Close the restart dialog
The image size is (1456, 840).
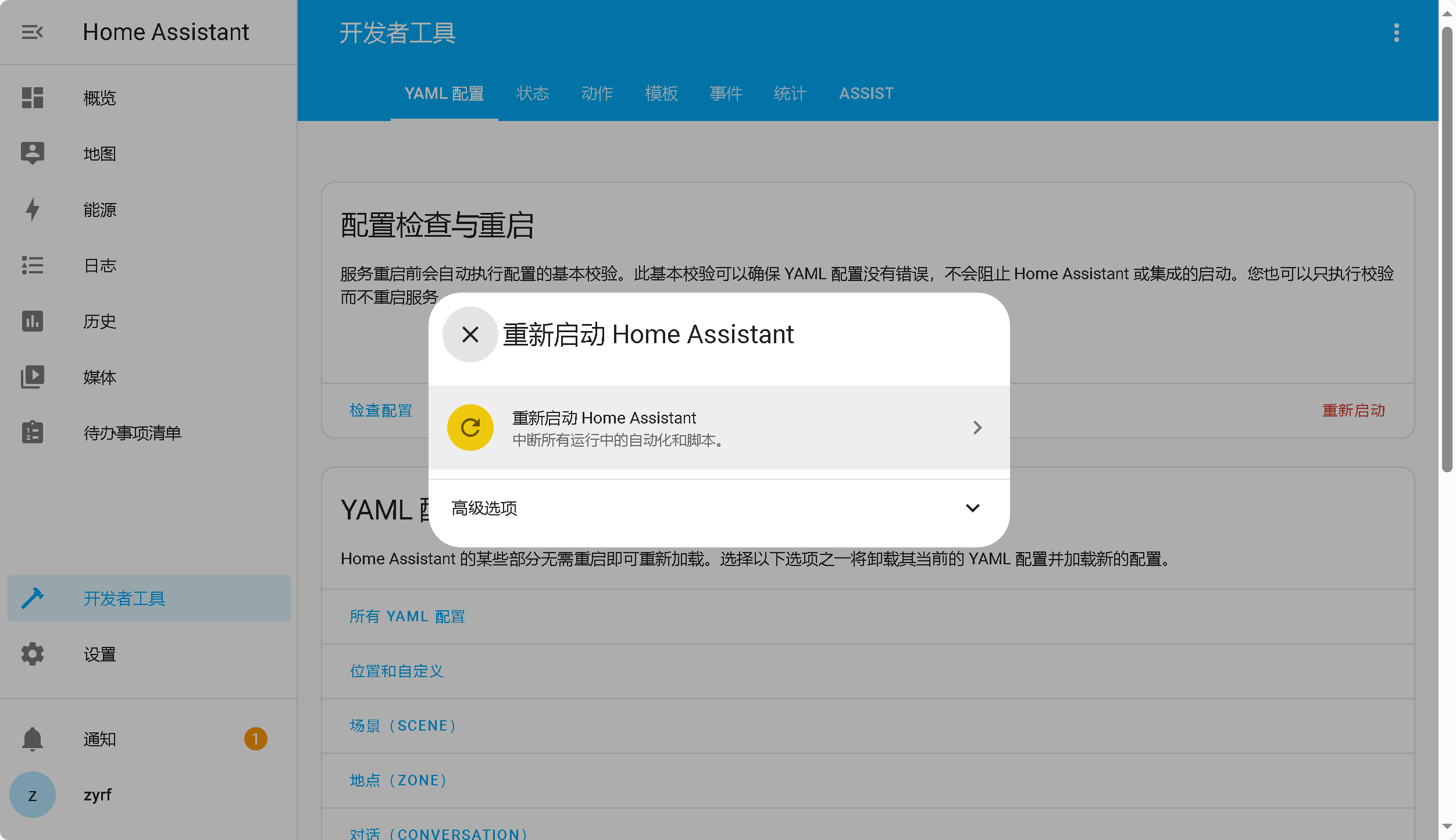click(x=470, y=334)
